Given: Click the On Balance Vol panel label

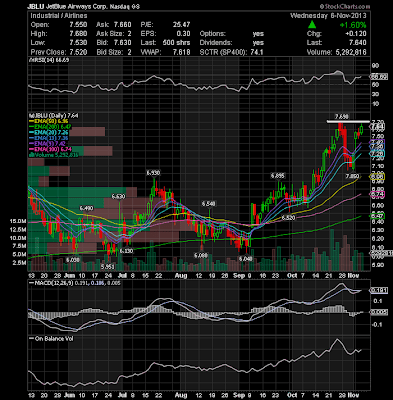Looking at the screenshot, I should (51, 339).
